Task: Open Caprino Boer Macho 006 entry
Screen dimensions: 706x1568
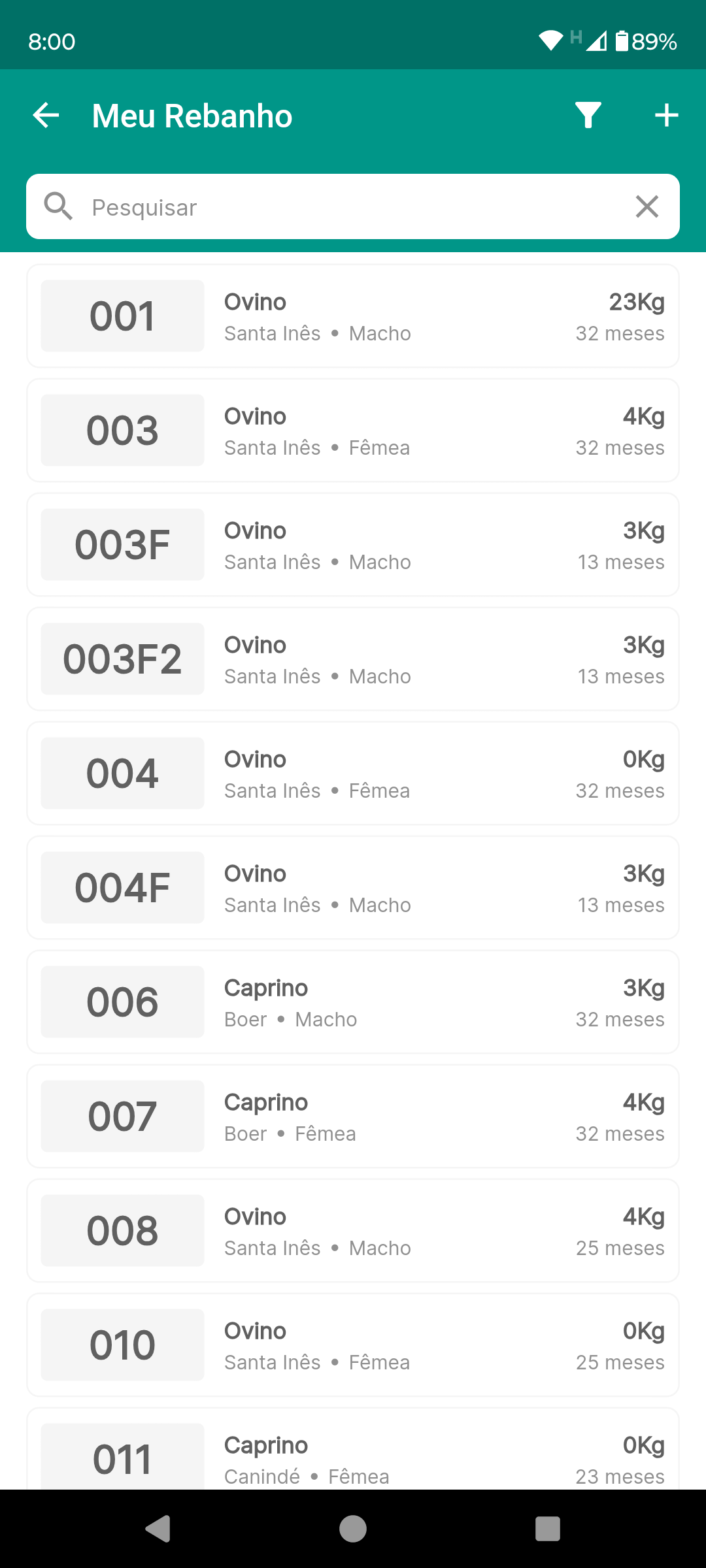Action: pos(353,1002)
